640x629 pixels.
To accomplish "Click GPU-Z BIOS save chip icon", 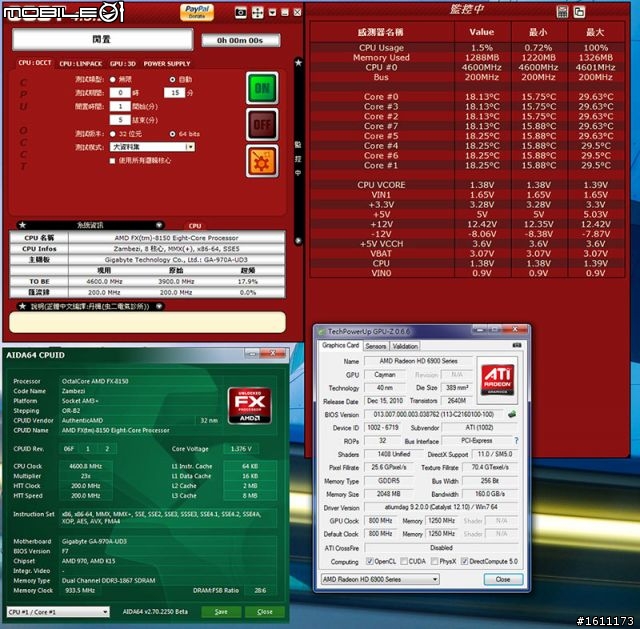I will coord(512,414).
